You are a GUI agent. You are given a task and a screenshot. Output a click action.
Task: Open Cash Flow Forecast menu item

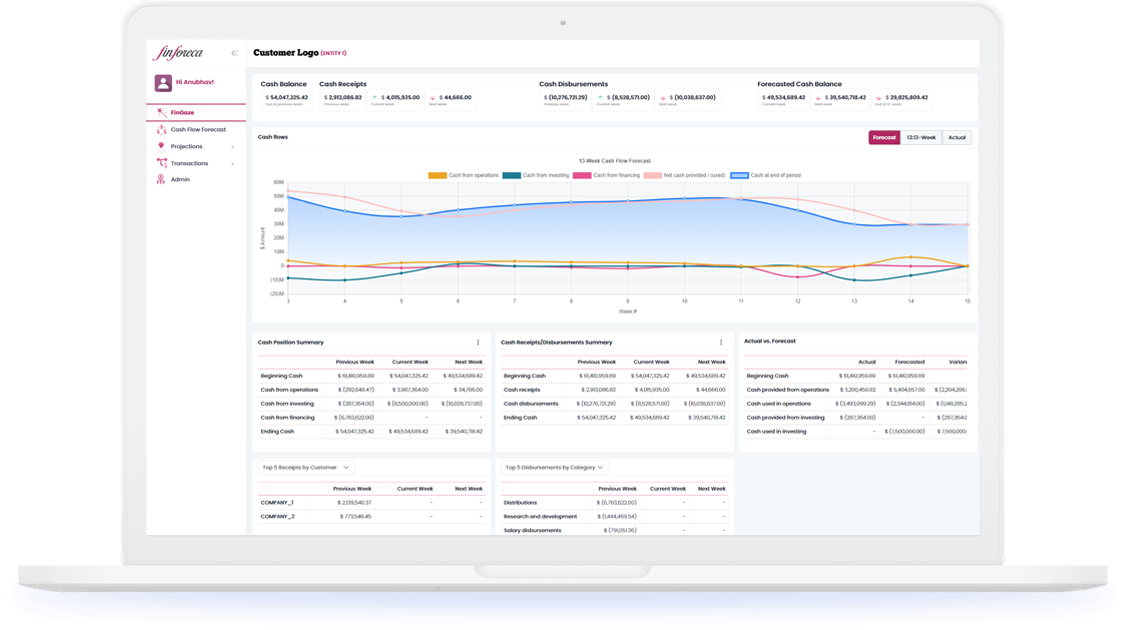click(x=198, y=129)
